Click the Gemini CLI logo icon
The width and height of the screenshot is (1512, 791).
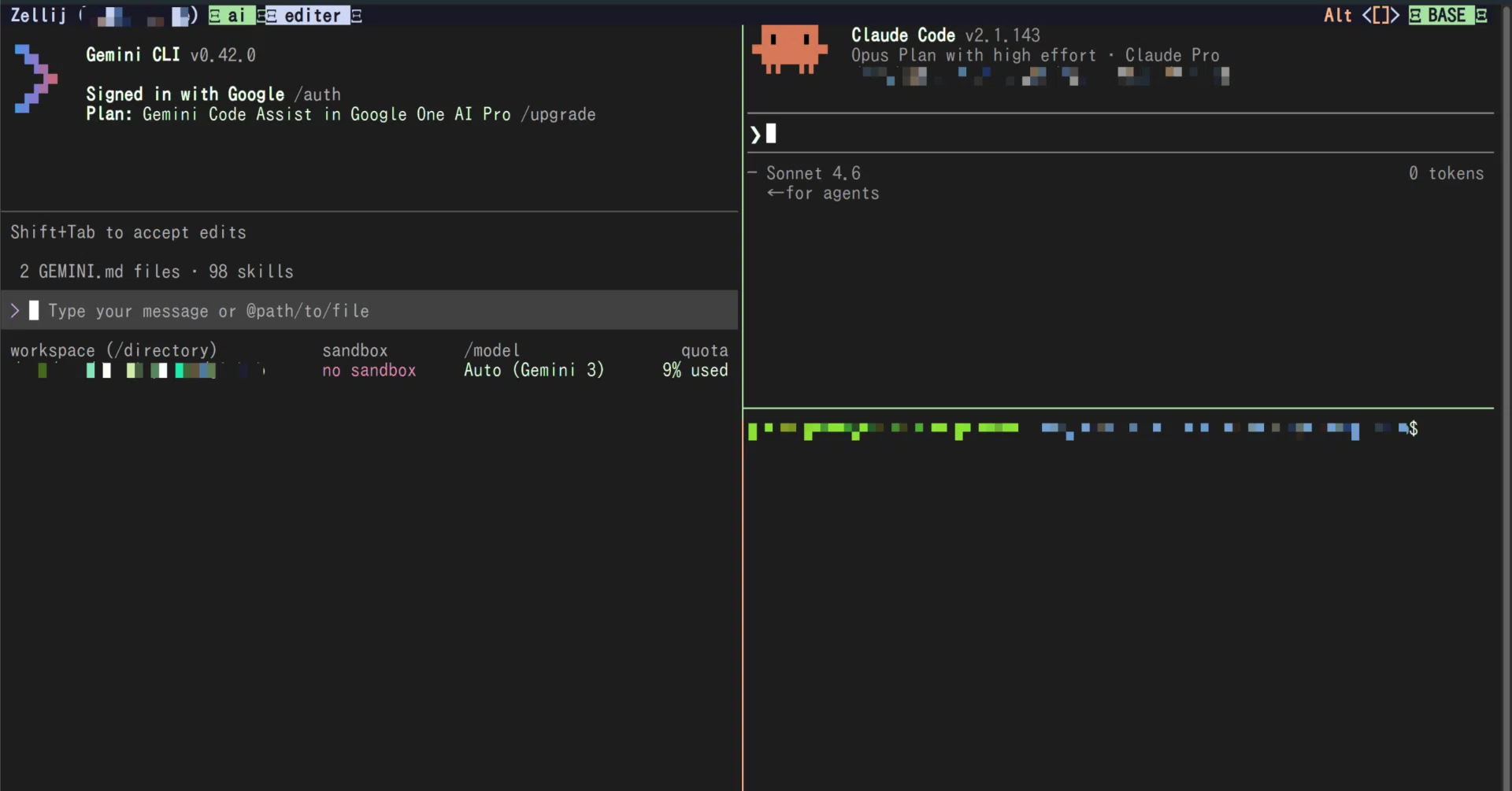(35, 79)
